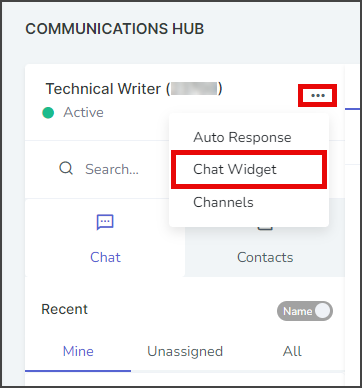Click the Communications Hub heading
This screenshot has width=362, height=388.
[x=115, y=29]
